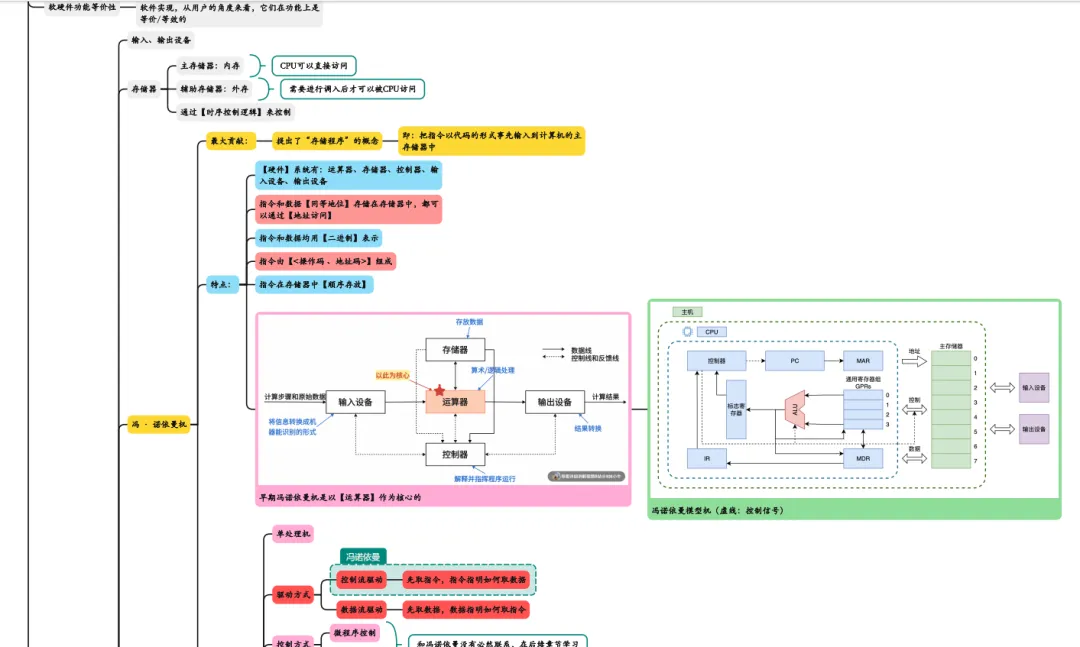Click the yellow node starting 即：把指令以代码的形式
The height and width of the screenshot is (647, 1080).
(x=492, y=141)
